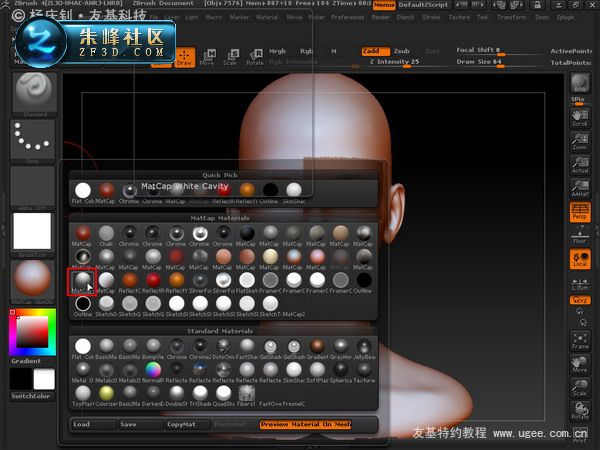Open the Dots stroke thumbnail
This screenshot has width=600, height=450.
click(33, 141)
